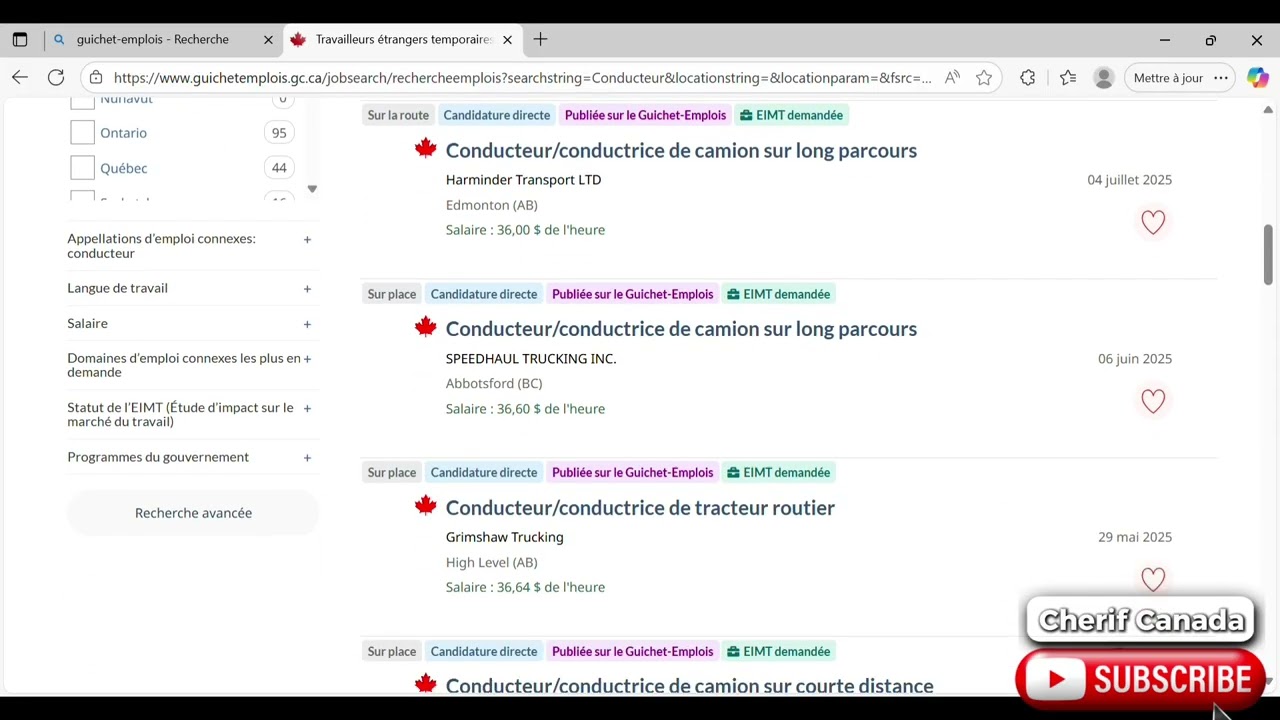Open the browser extensions puzzle icon
Viewport: 1280px width, 720px height.
pyautogui.click(x=1027, y=77)
